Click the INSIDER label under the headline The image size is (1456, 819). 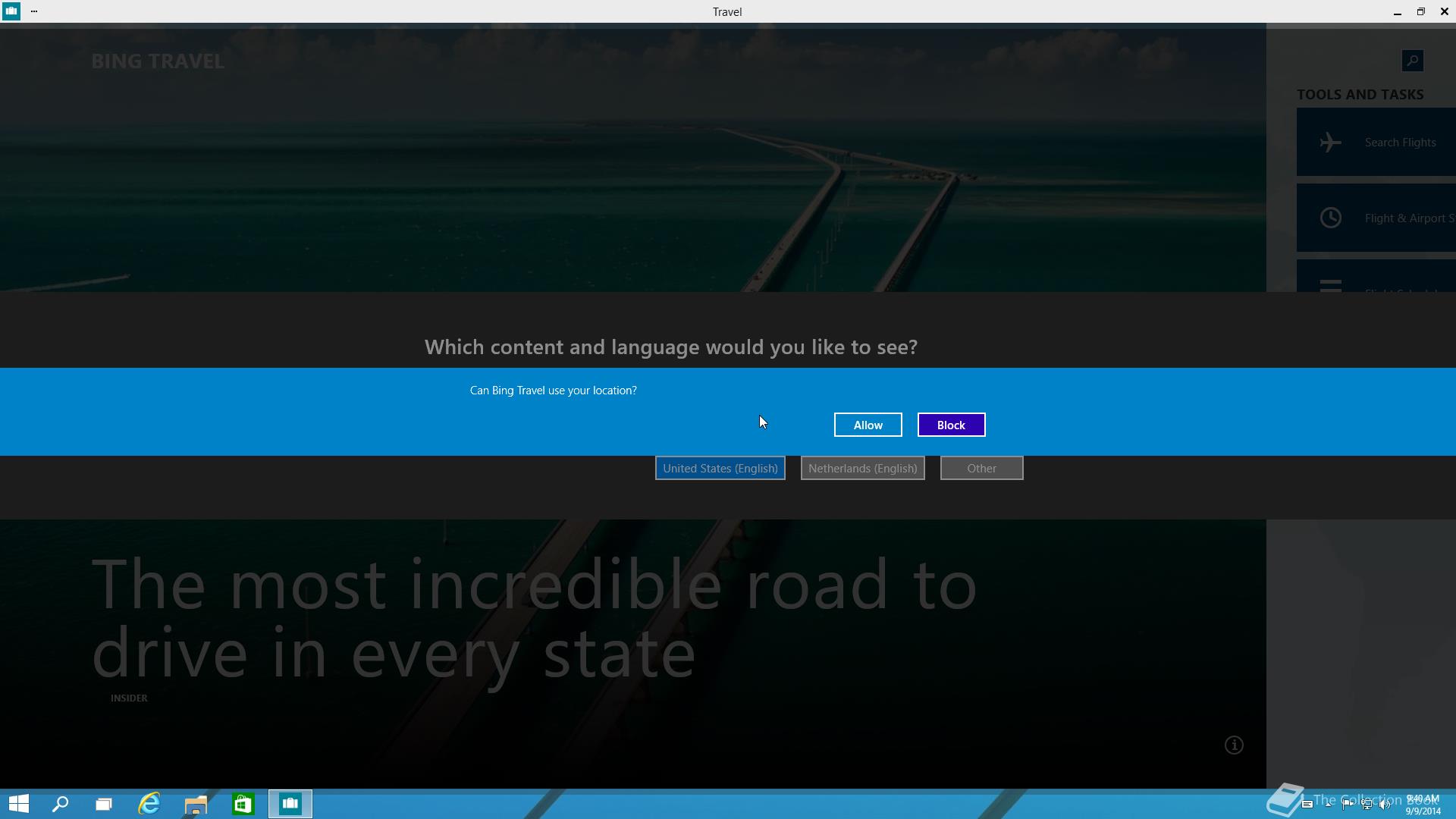pos(129,698)
